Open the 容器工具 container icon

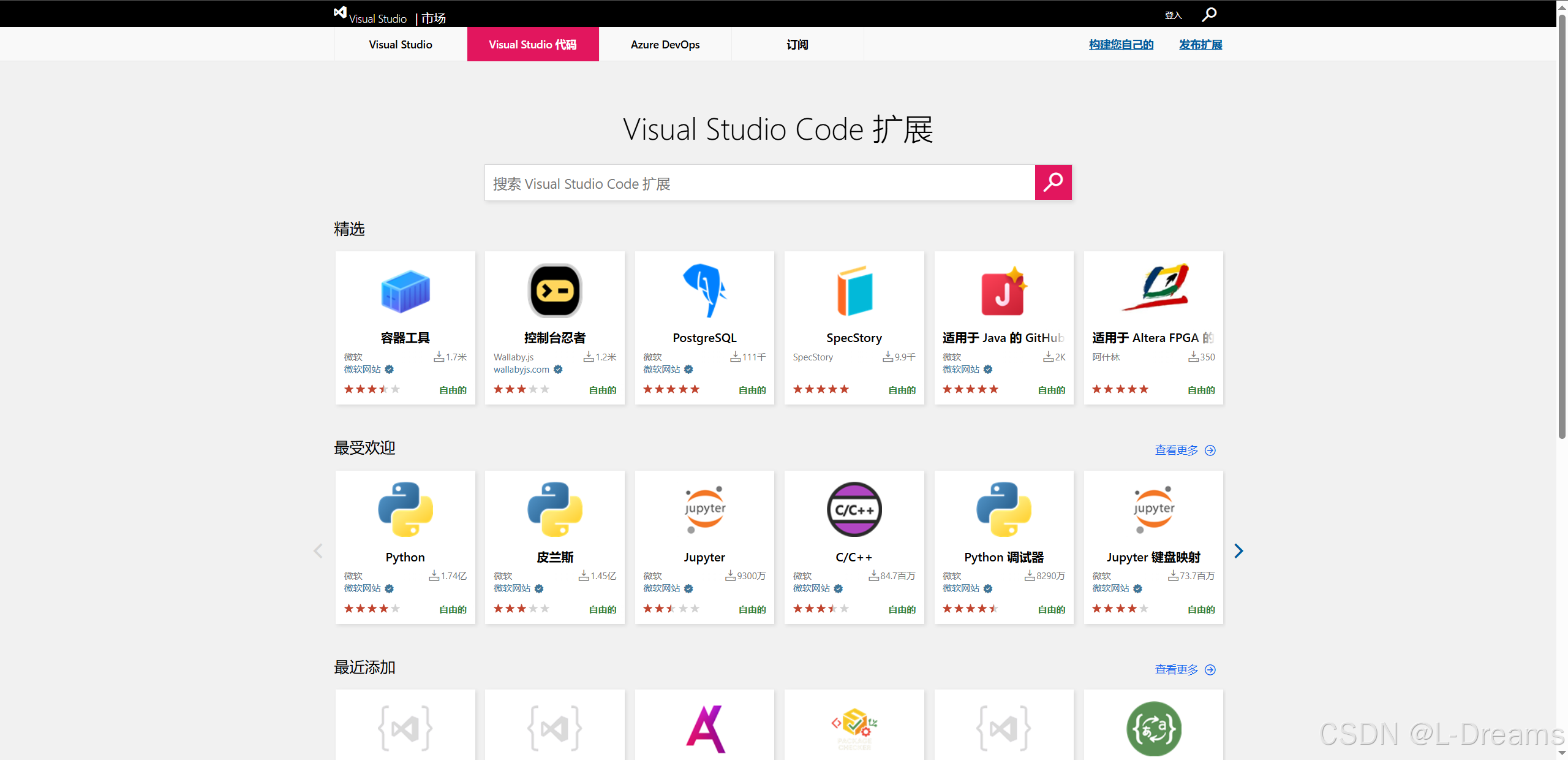405,291
